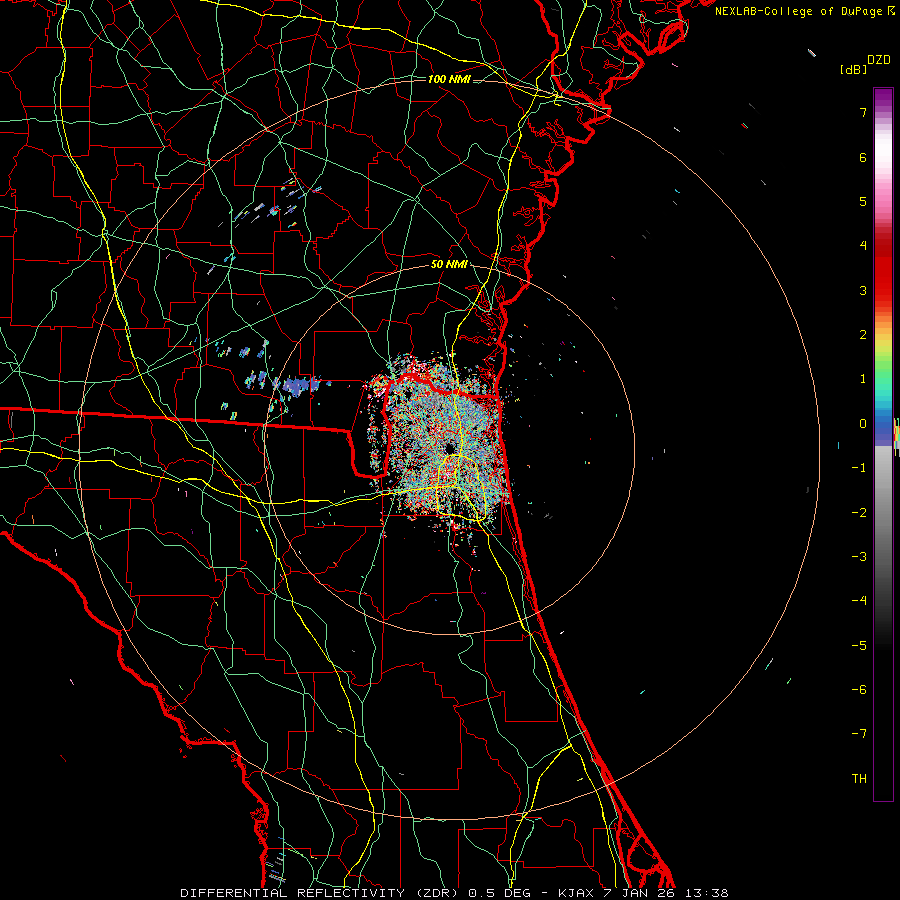Select the -7 value on the ZDR scale
The height and width of the screenshot is (900, 900).
coord(859,734)
